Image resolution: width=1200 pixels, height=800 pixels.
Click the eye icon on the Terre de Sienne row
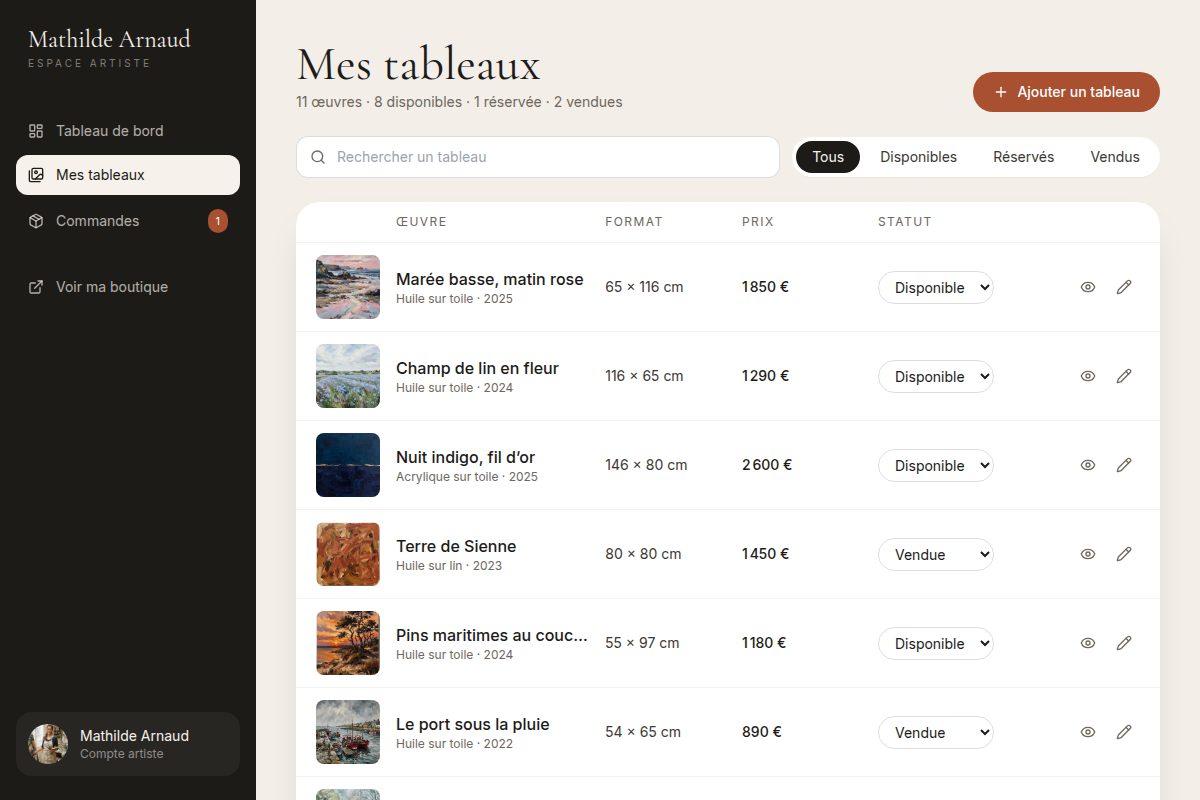[x=1088, y=554]
